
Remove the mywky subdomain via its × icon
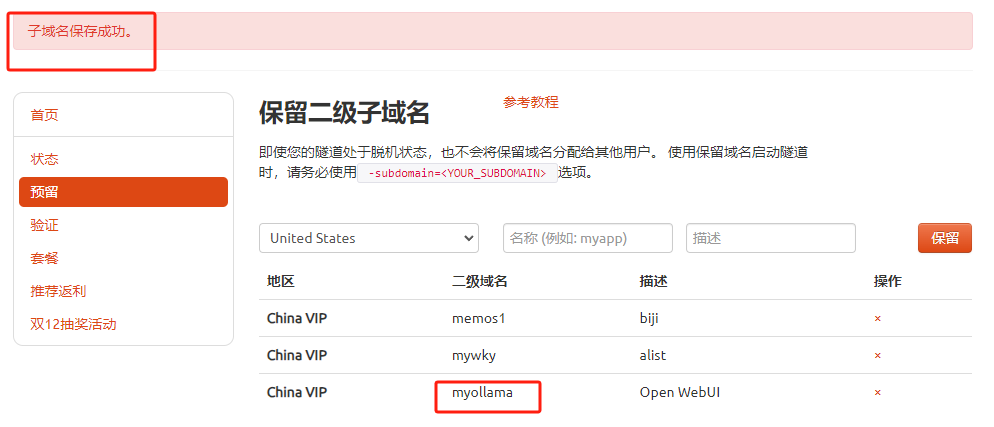[877, 355]
